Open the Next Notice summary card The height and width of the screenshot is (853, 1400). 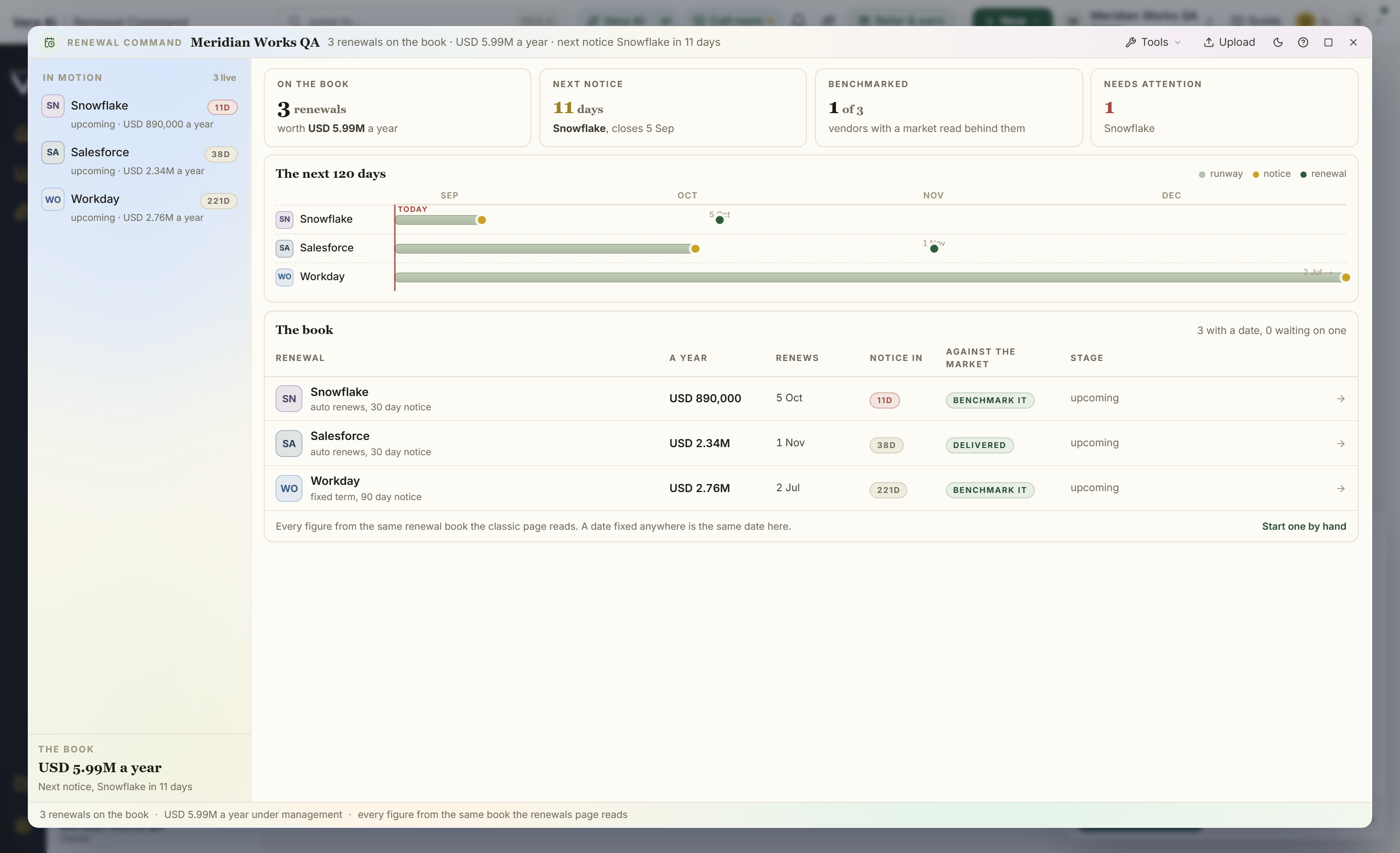(673, 108)
